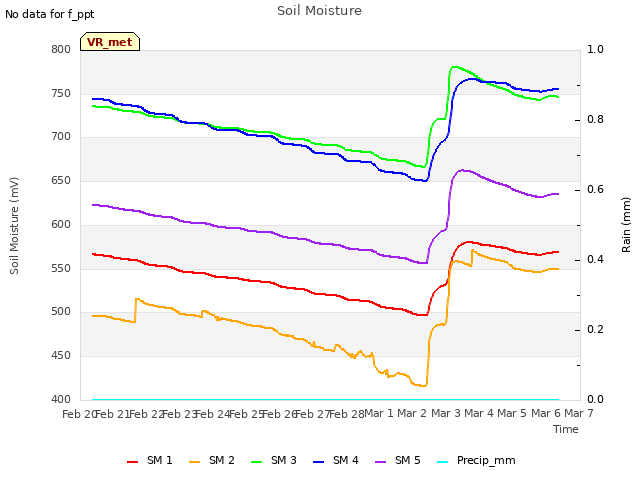Click the SM 3 green legend swatch
This screenshot has width=640, height=480.
click(x=256, y=462)
